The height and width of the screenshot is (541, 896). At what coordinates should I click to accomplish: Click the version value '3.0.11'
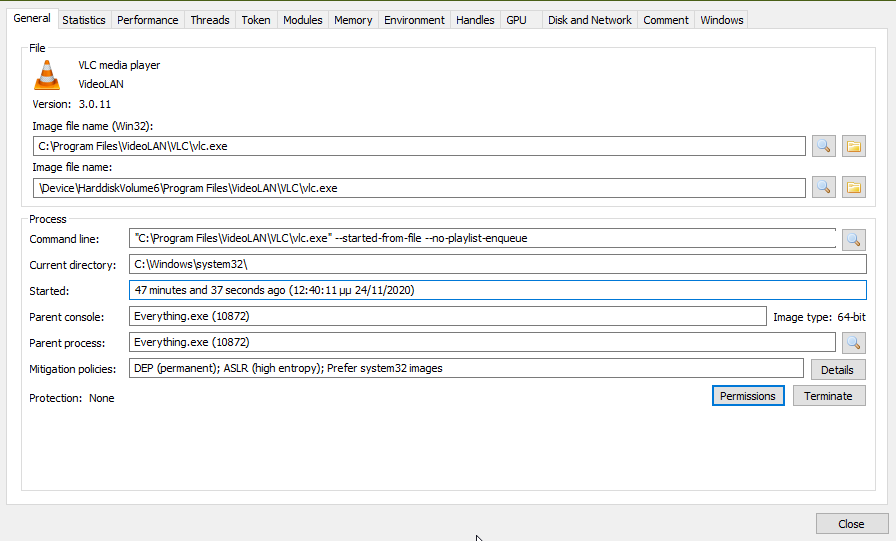pos(95,104)
